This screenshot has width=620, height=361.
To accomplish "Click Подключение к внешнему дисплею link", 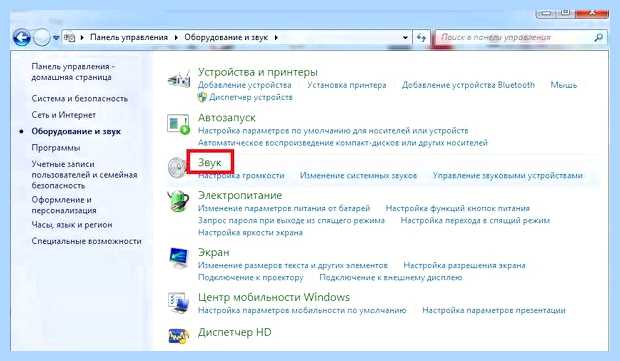I will click(x=391, y=278).
